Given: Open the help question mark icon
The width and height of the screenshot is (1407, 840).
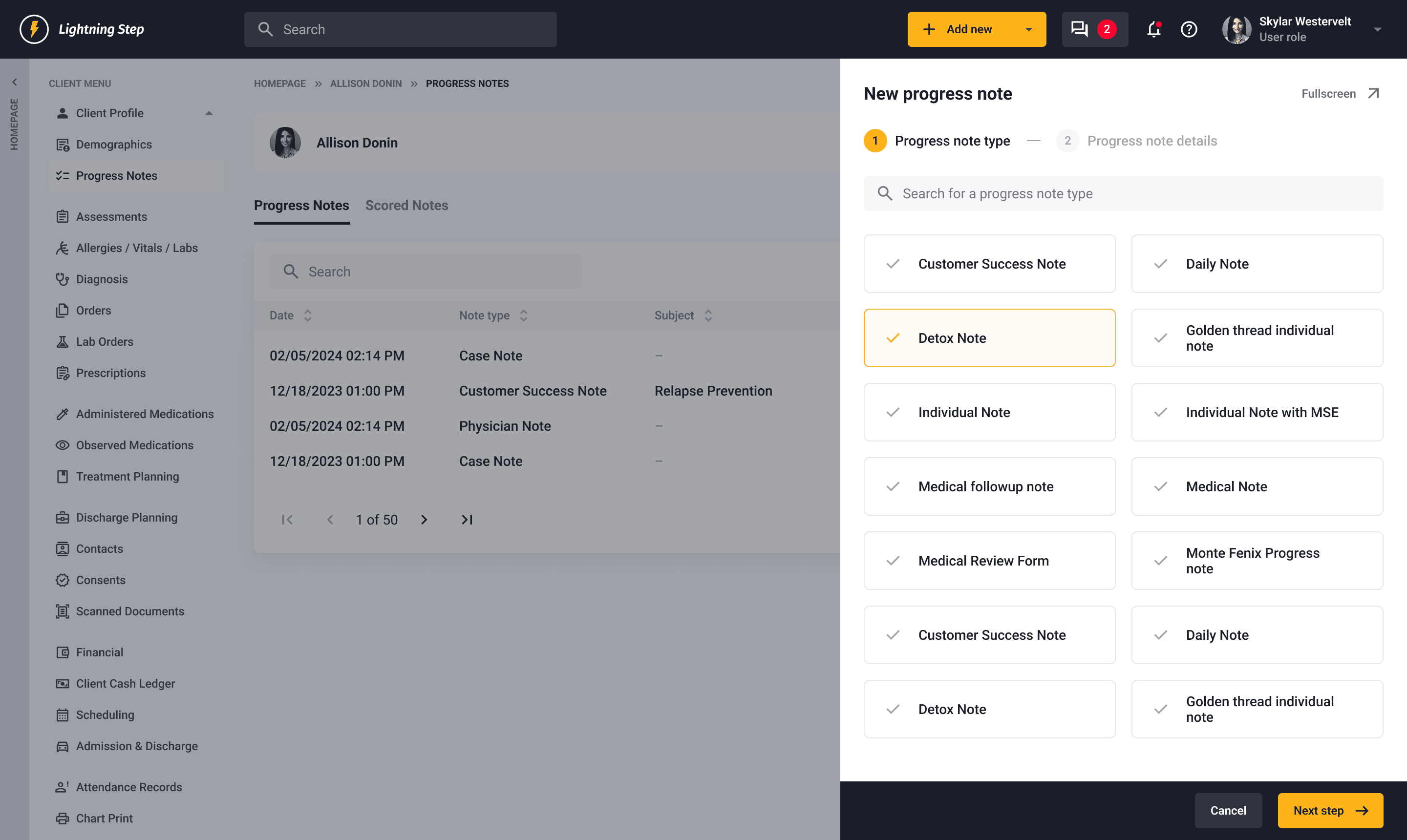Looking at the screenshot, I should 1189,29.
